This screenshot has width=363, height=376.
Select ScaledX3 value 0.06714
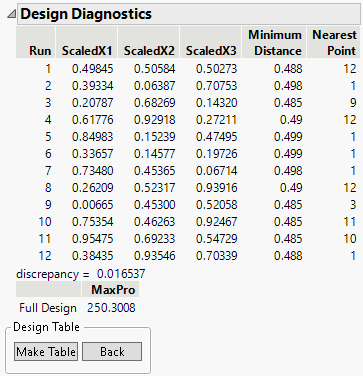217,171
